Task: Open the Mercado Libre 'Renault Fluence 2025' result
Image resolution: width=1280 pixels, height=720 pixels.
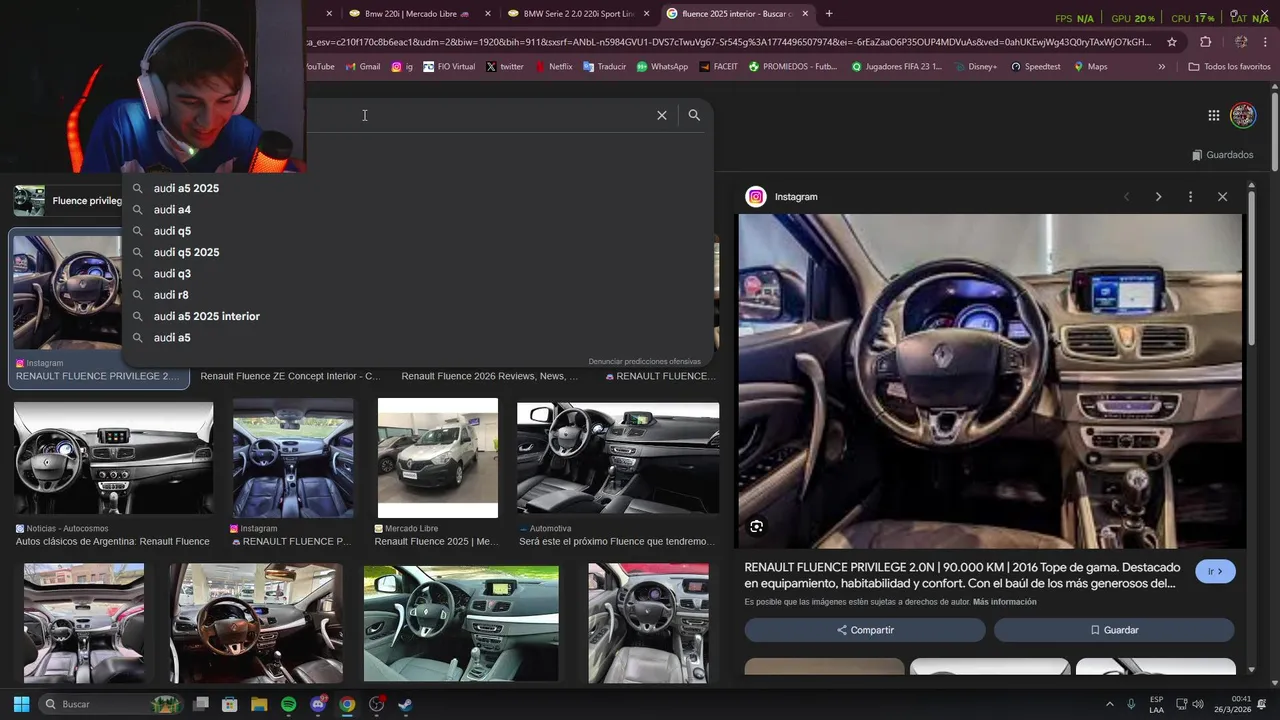Action: point(437,458)
